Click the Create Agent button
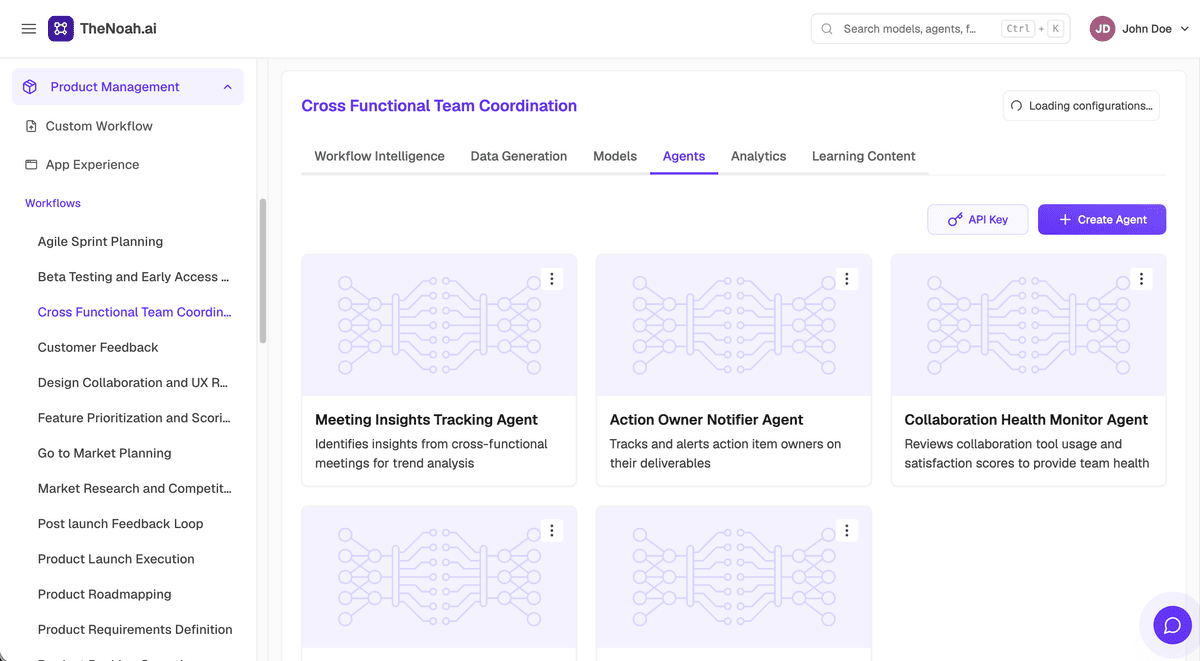Screen dimensions: 1200x661 click(x=1102, y=219)
